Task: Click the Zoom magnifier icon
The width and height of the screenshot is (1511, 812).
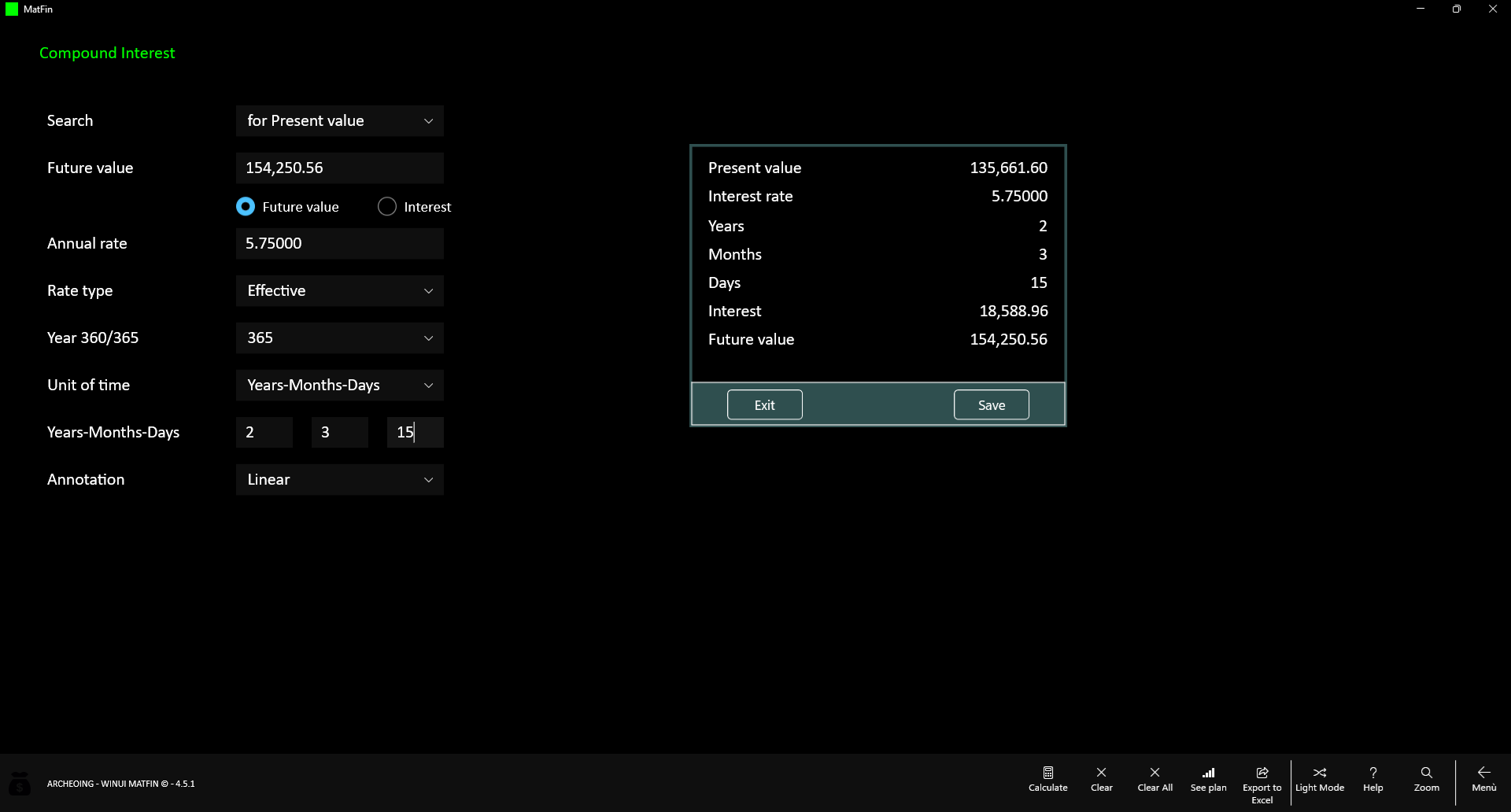Action: [1426, 779]
